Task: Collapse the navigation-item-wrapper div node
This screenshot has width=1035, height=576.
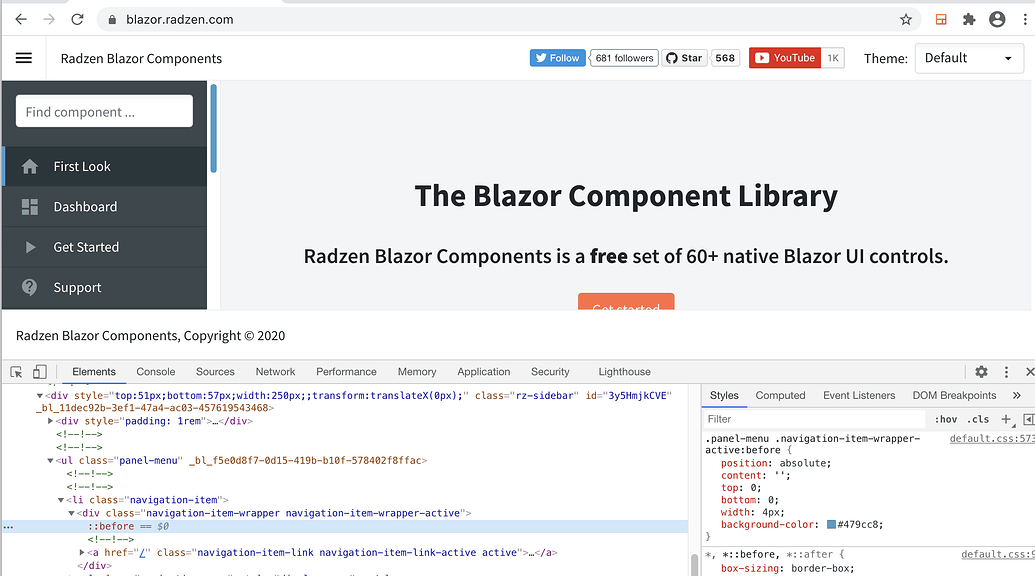Action: coord(71,513)
